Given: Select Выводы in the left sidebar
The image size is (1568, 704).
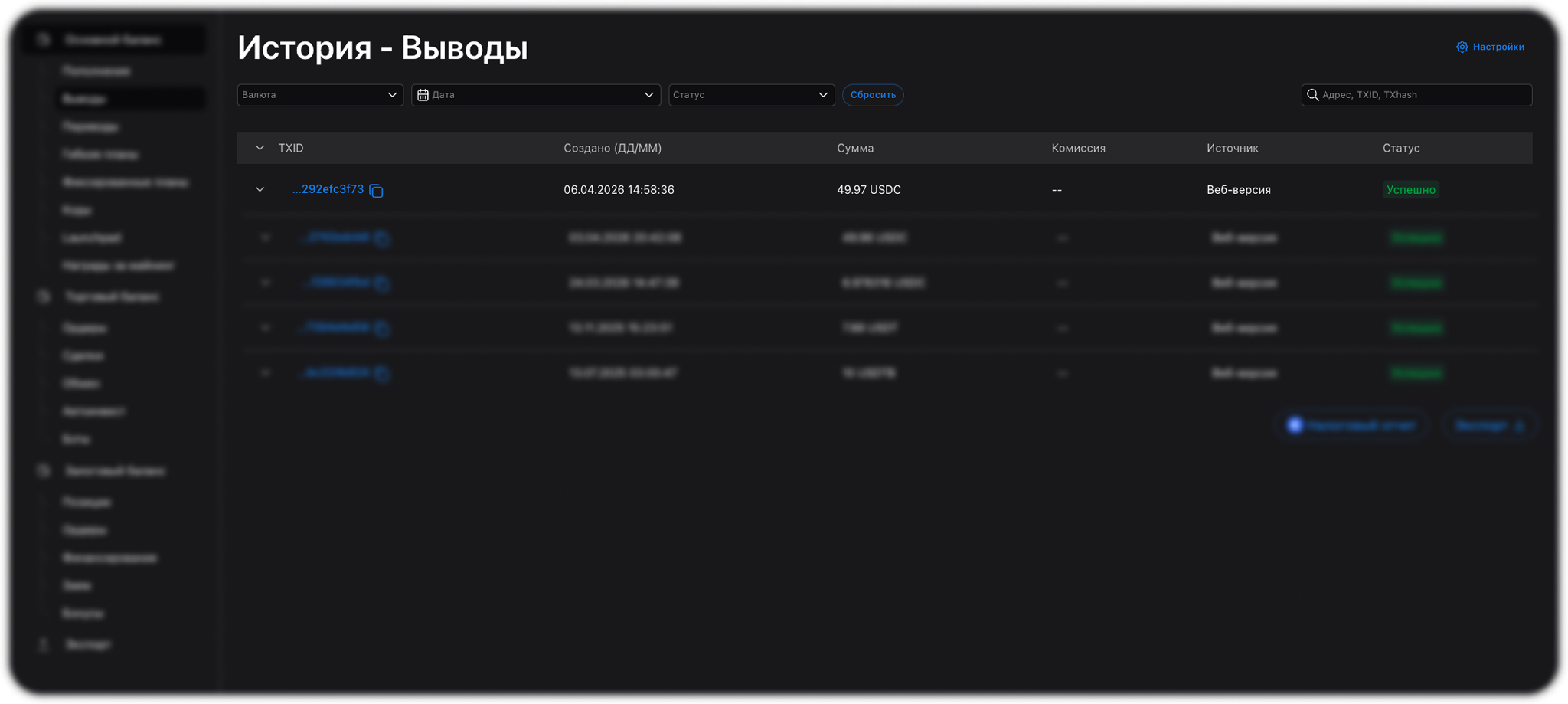Looking at the screenshot, I should pos(84,99).
